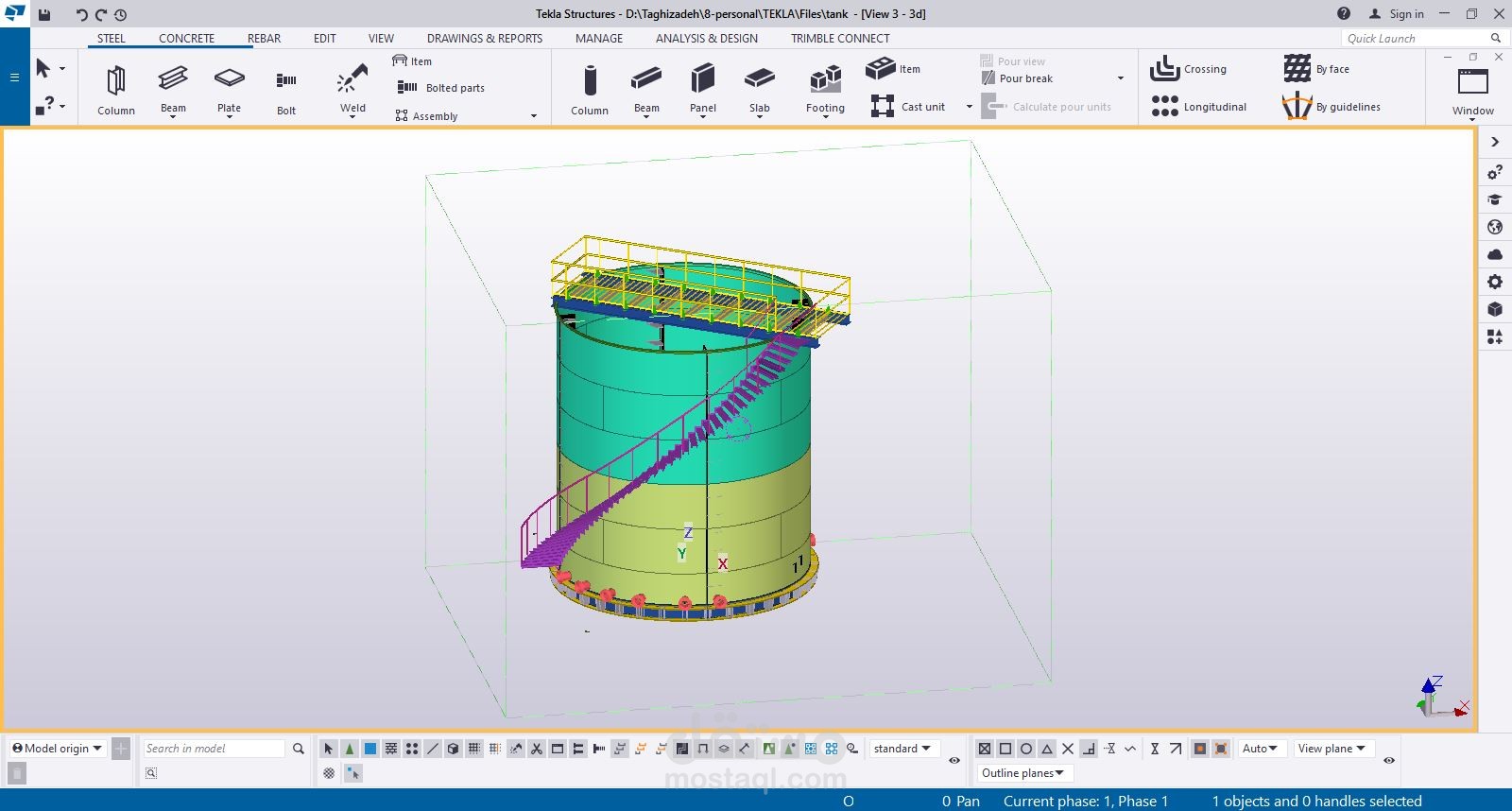Click the Crossing rebar icon
The width and height of the screenshot is (1512, 811).
pos(1164,69)
